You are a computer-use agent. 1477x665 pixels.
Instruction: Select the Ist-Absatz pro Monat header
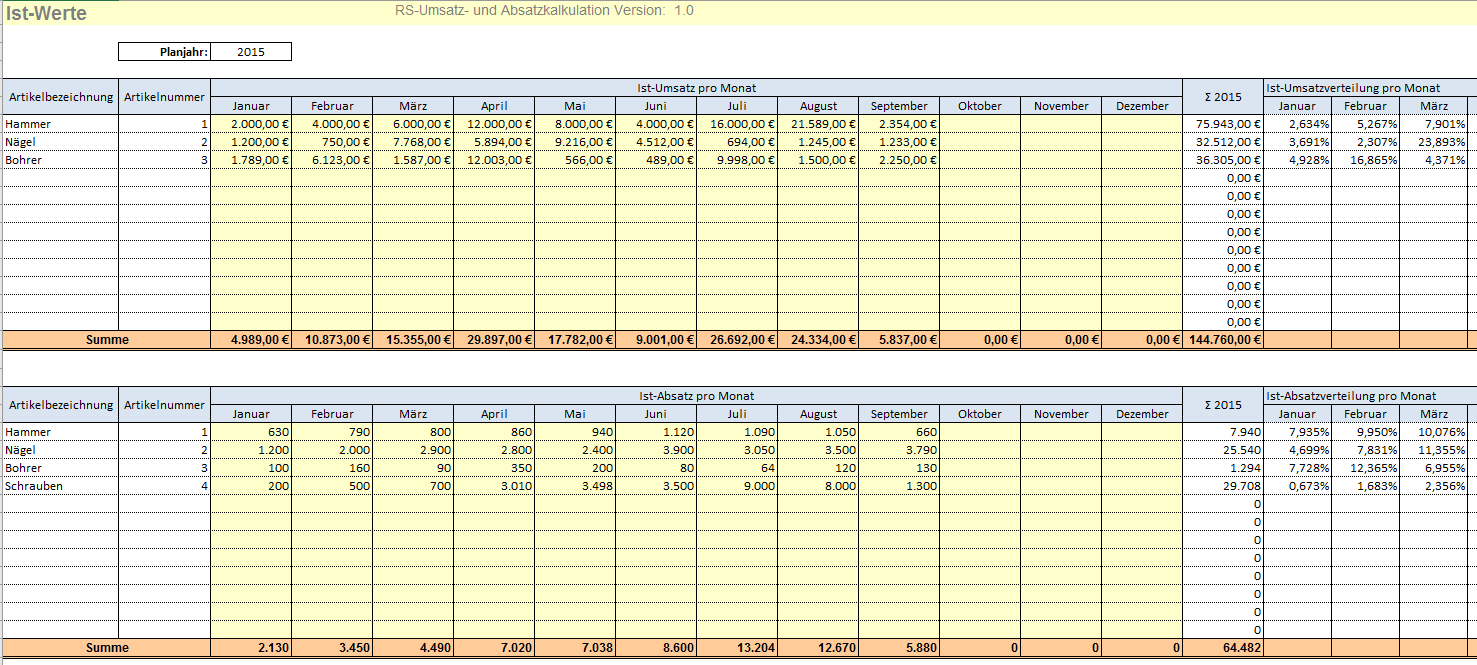[x=696, y=396]
